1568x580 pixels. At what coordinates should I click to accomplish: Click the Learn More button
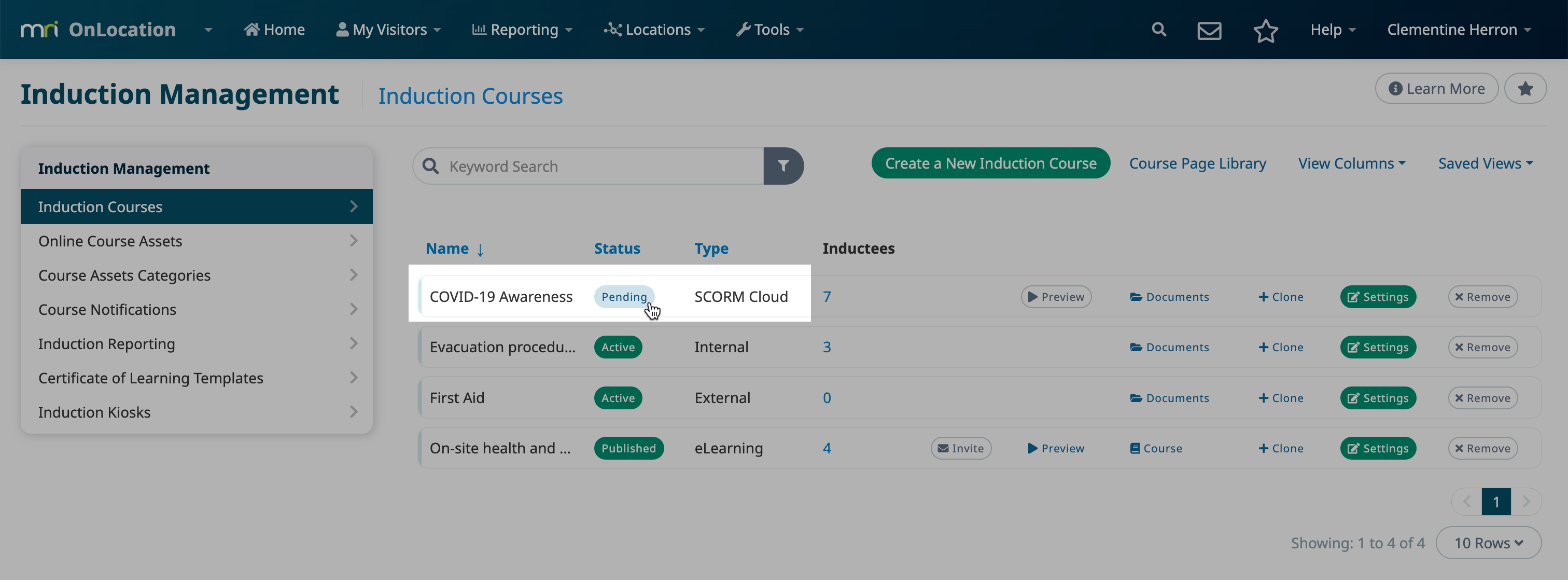(x=1436, y=88)
